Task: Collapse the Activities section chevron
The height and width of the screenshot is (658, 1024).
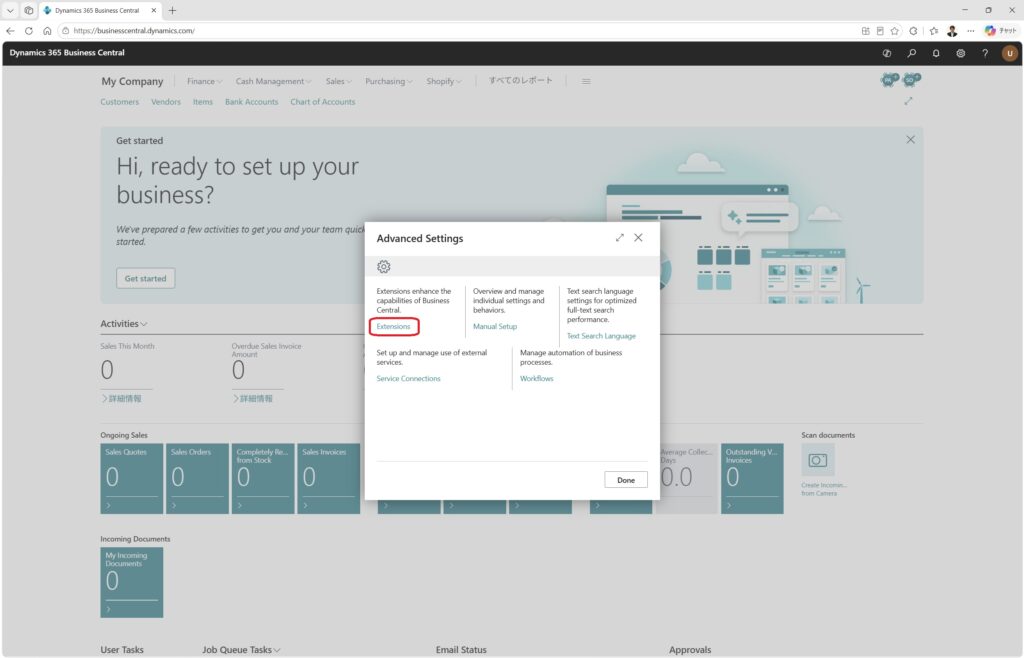Action: pyautogui.click(x=144, y=324)
